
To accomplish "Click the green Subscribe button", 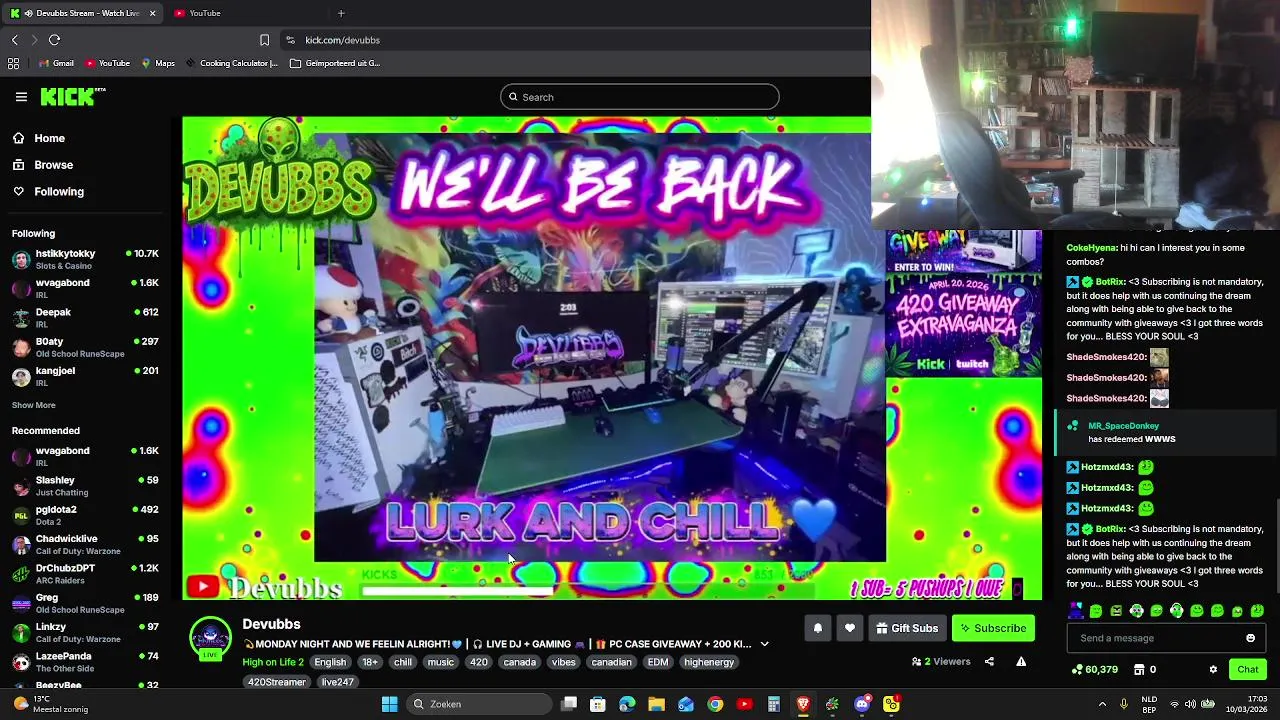I will click(993, 628).
